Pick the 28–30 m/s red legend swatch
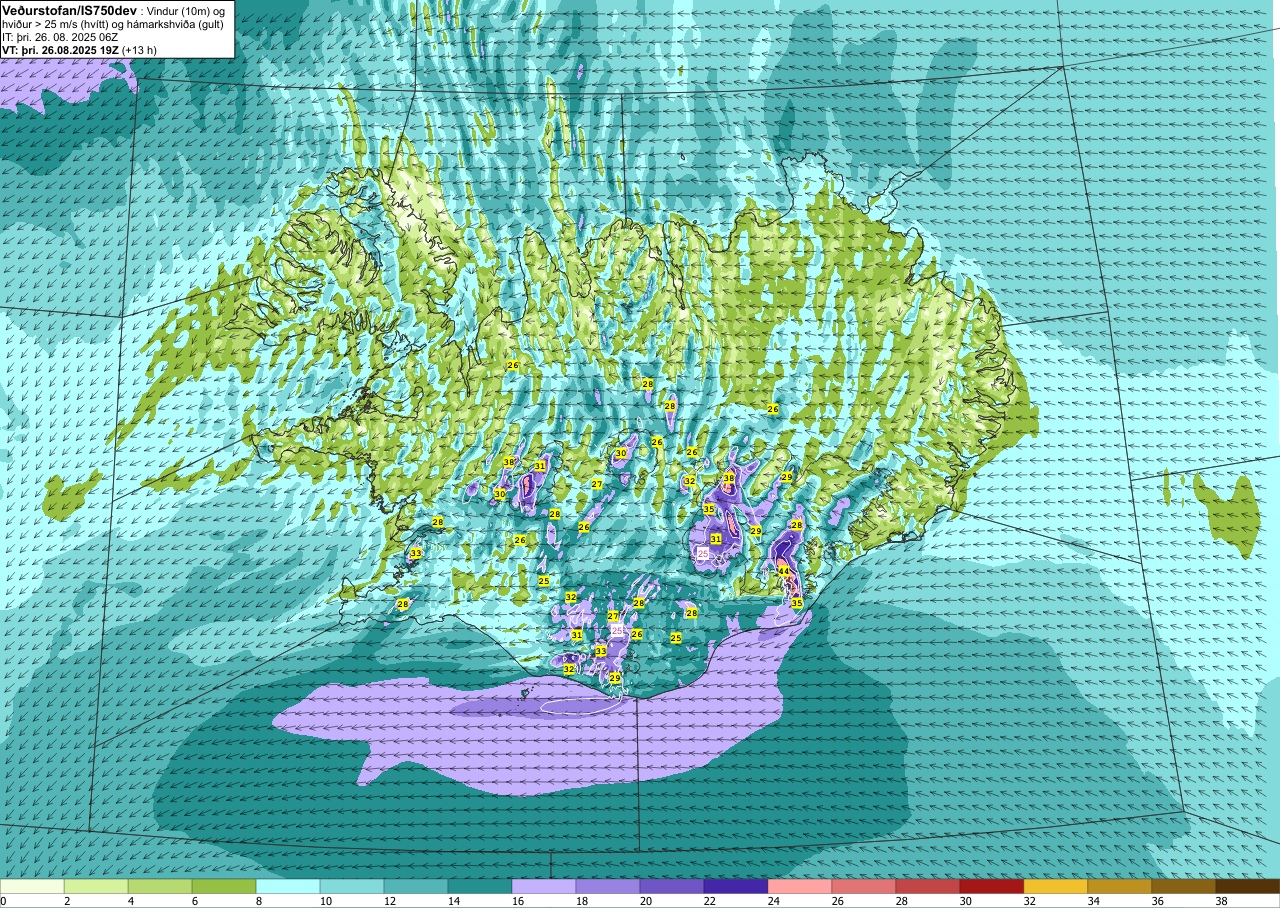This screenshot has width=1280, height=908. pyautogui.click(x=928, y=886)
